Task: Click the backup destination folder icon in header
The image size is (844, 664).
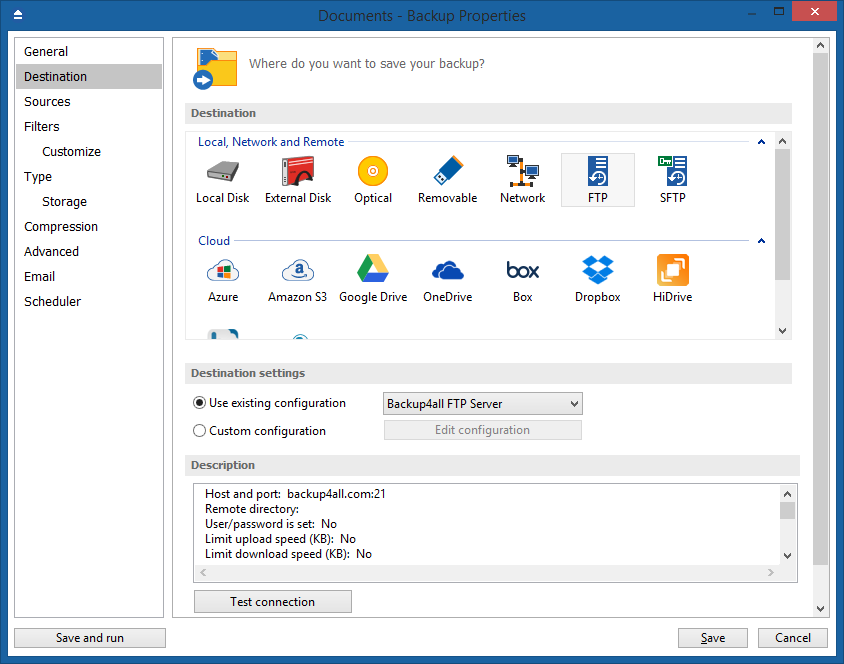Action: click(215, 68)
